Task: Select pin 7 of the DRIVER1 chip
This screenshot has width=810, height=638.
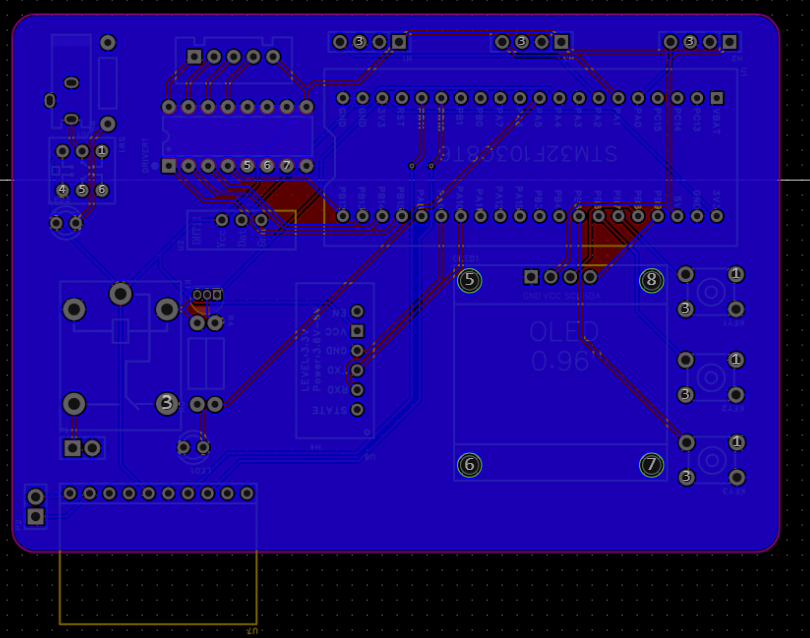Action: point(287,166)
